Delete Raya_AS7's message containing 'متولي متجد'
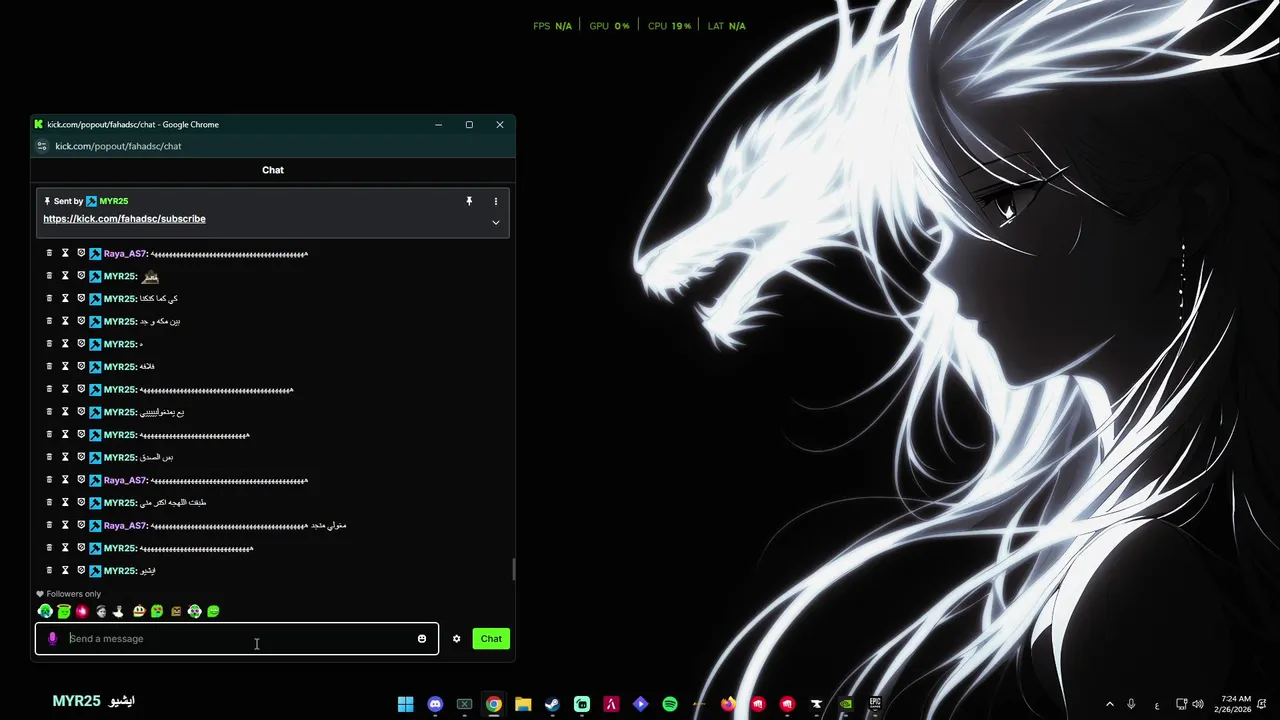Viewport: 1280px width, 720px height. click(49, 525)
